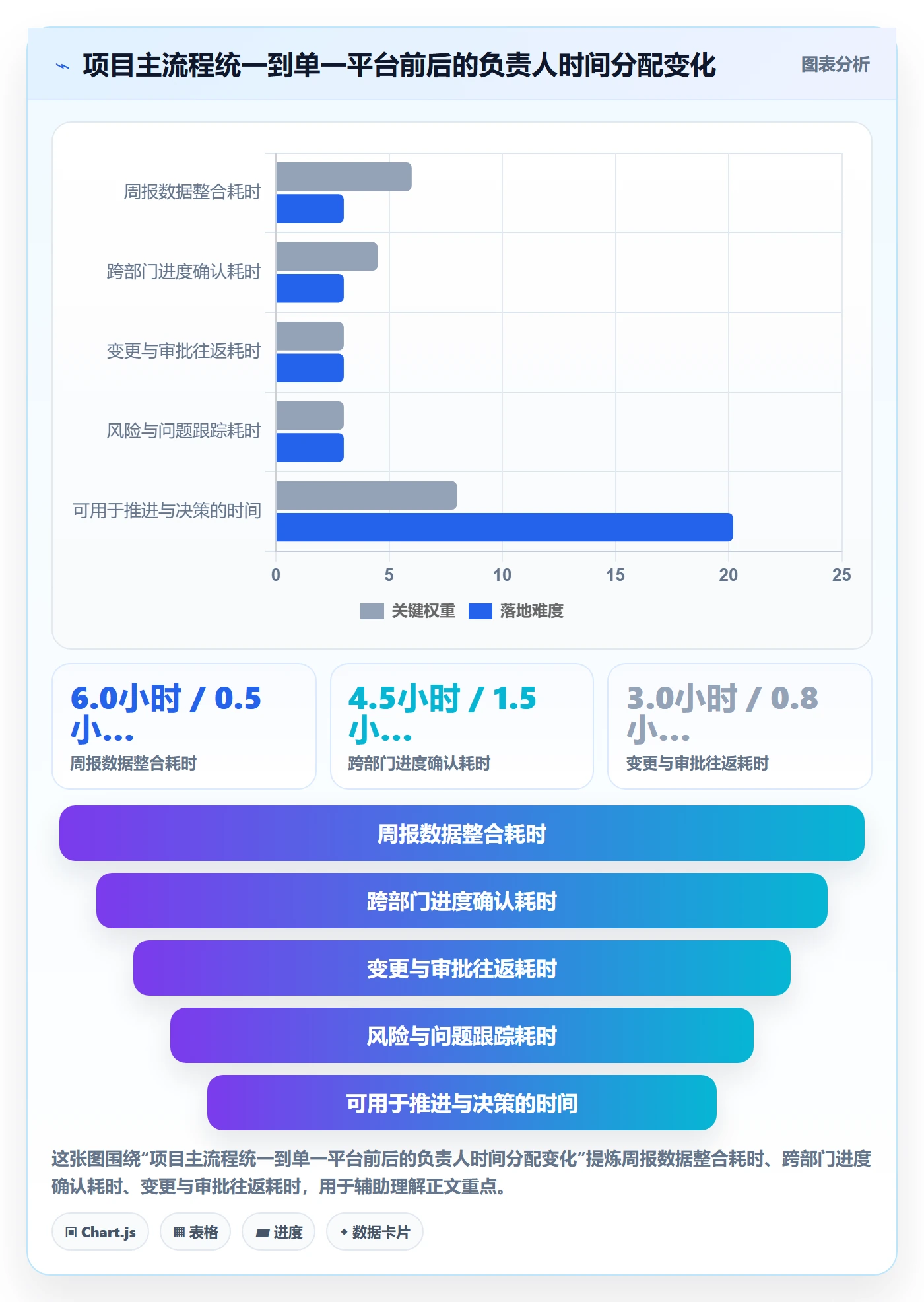Click the gray bar for 周报数据整合耗时
This screenshot has width=924, height=1302.
pos(344,177)
